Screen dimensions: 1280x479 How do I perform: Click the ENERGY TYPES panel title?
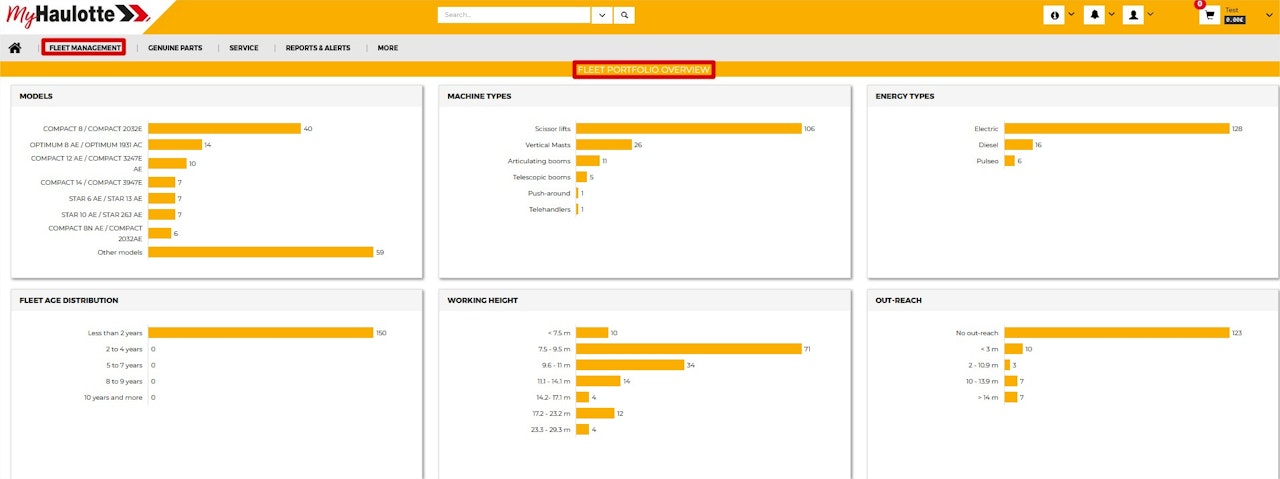(905, 96)
